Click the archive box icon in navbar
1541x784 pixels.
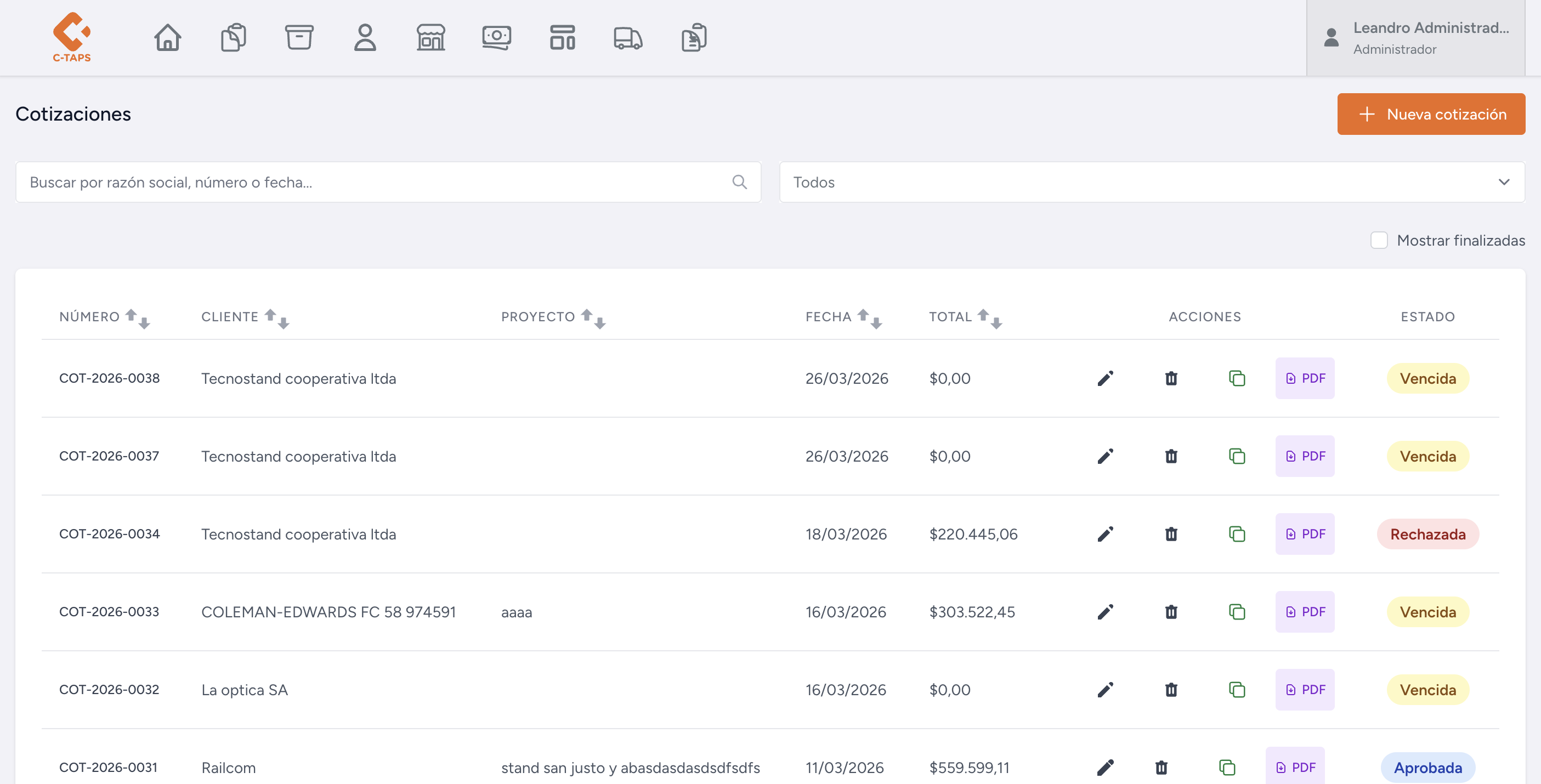[299, 38]
